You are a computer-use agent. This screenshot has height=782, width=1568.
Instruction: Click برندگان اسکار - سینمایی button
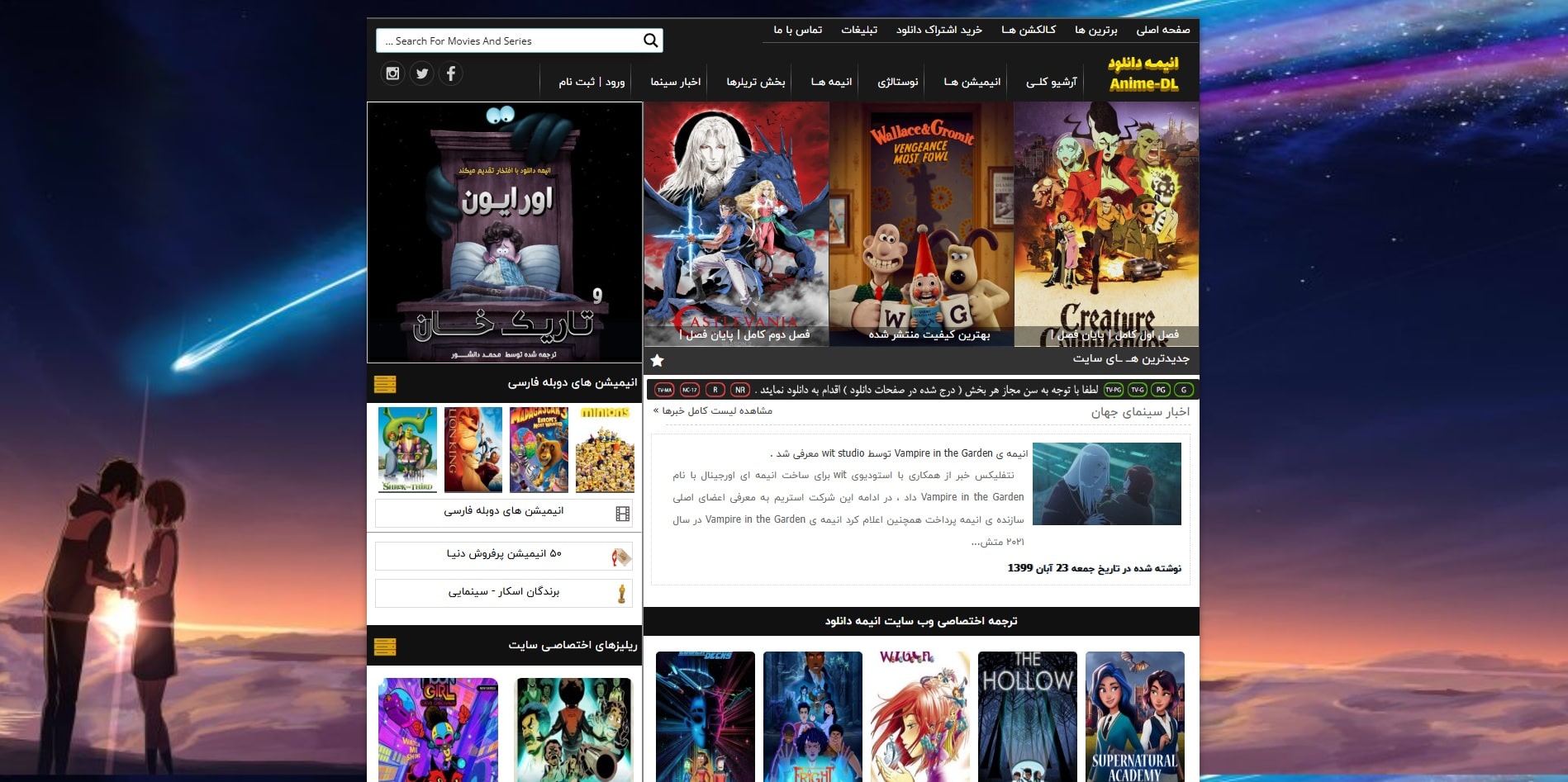coord(504,593)
